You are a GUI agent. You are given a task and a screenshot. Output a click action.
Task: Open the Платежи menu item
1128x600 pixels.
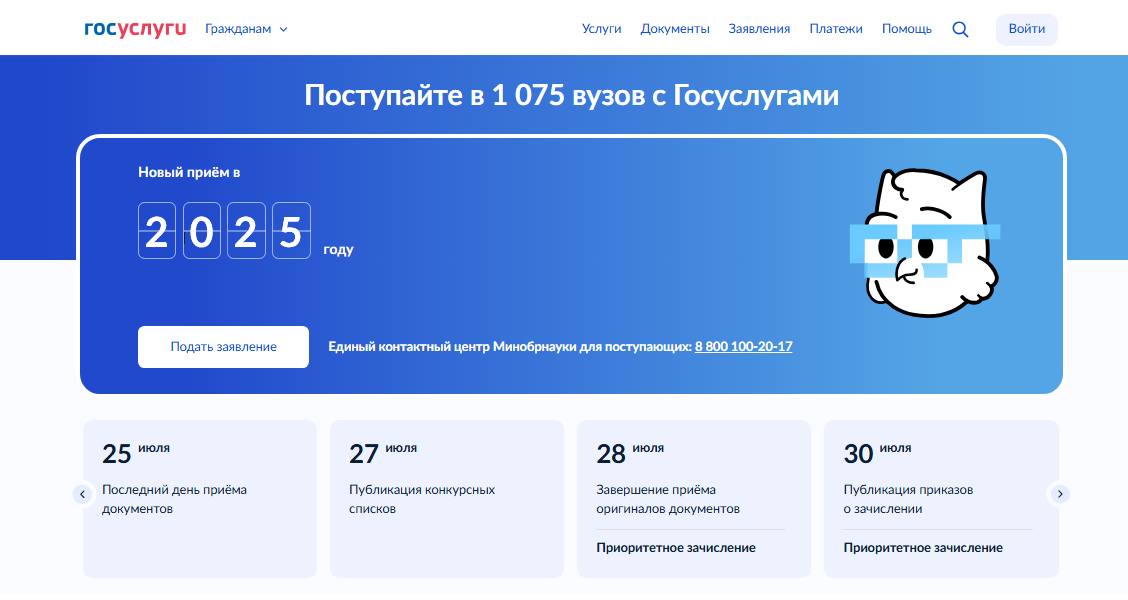(x=836, y=29)
